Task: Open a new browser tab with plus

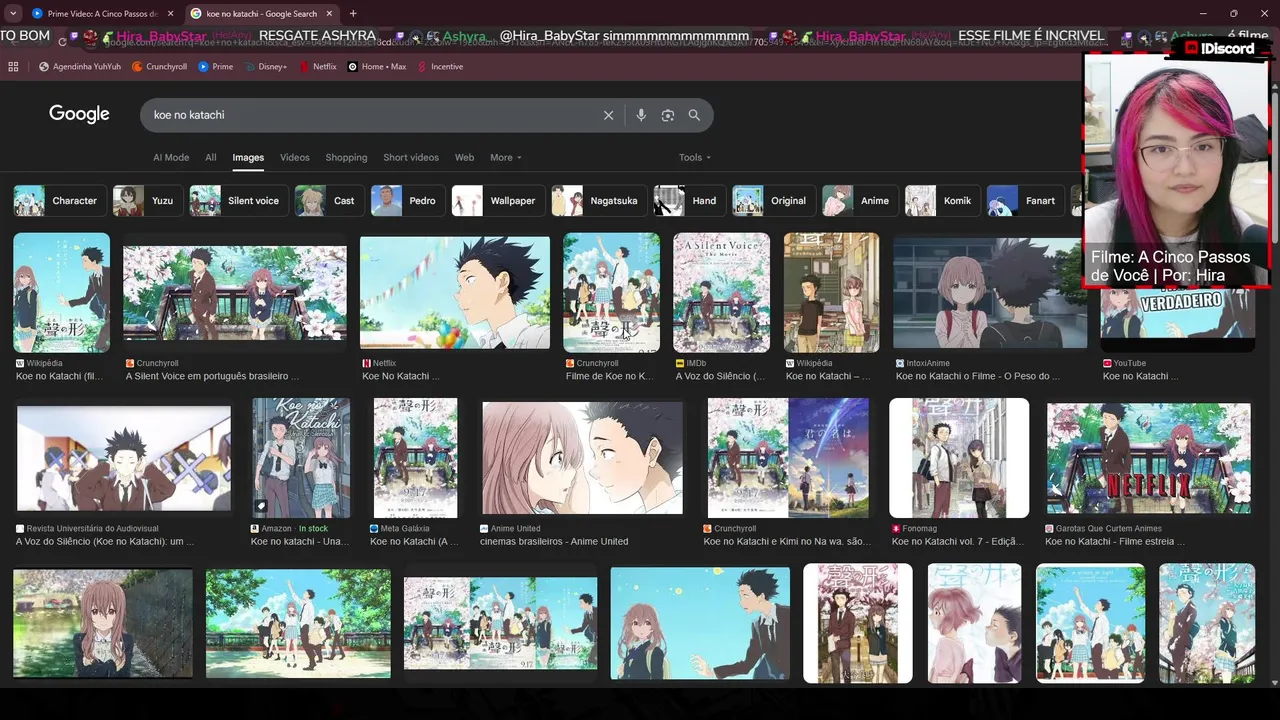Action: (x=353, y=14)
